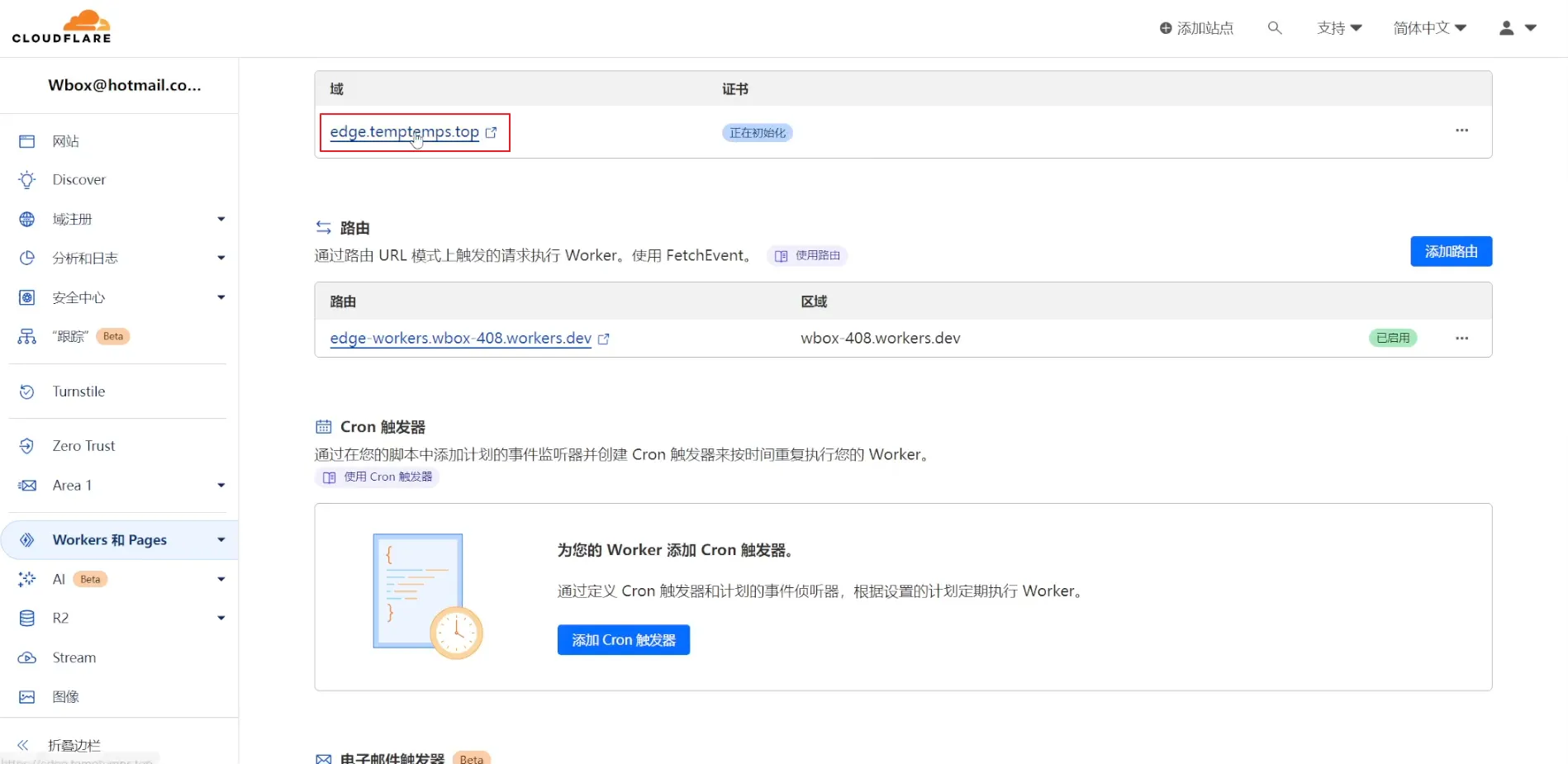Click the 域注册 globe icon
1568x764 pixels.
pos(27,219)
